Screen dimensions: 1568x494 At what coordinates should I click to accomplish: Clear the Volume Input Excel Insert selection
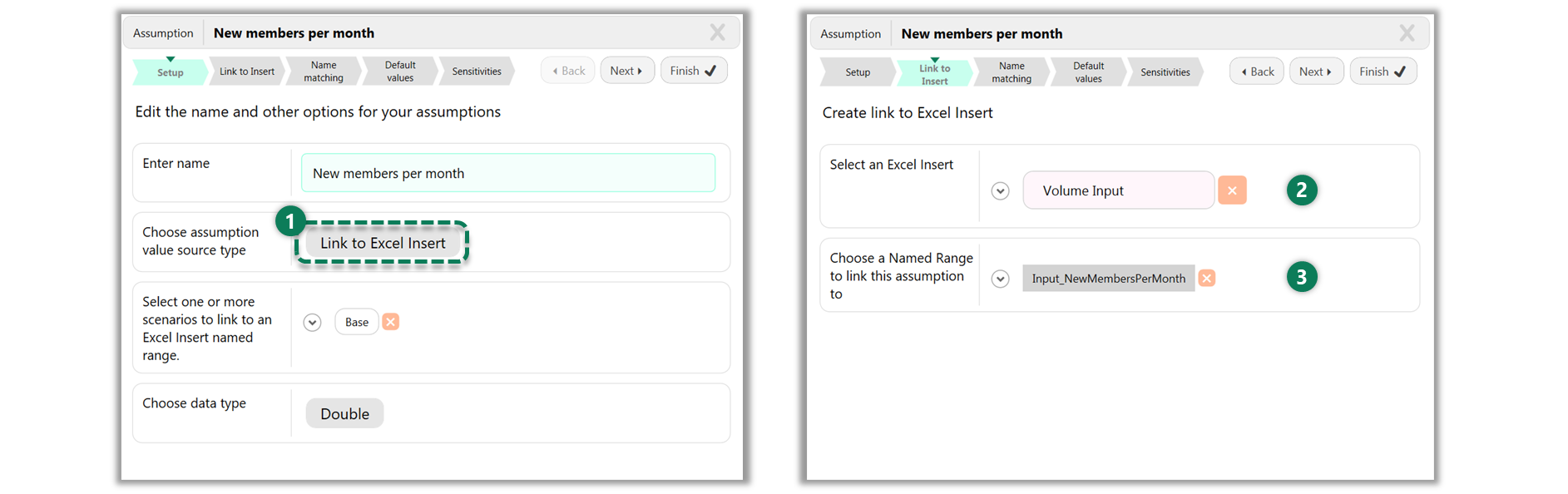[x=1232, y=190]
